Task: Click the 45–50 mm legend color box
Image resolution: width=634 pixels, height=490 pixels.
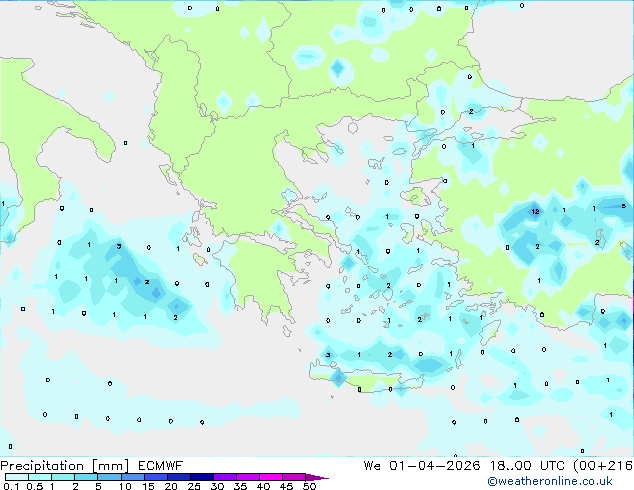Action: tap(294, 477)
